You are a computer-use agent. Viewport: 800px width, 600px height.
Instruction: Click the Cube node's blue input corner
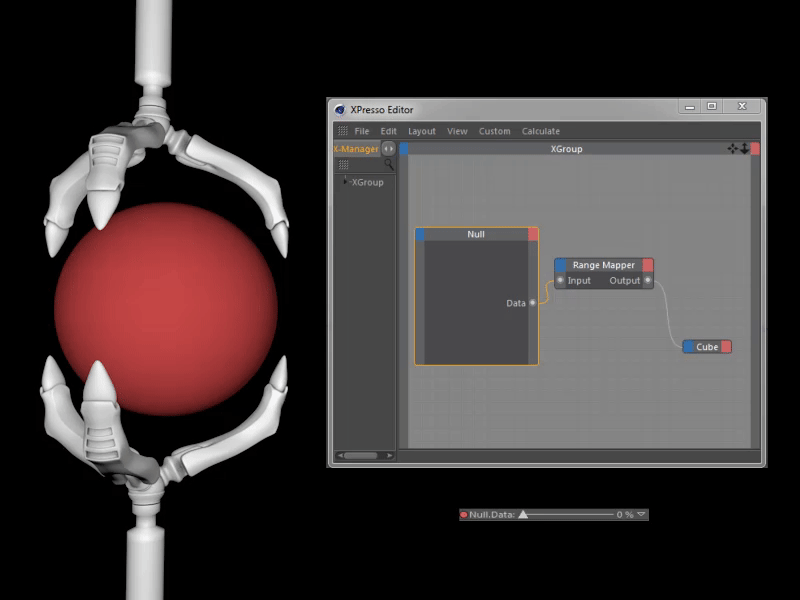(689, 347)
